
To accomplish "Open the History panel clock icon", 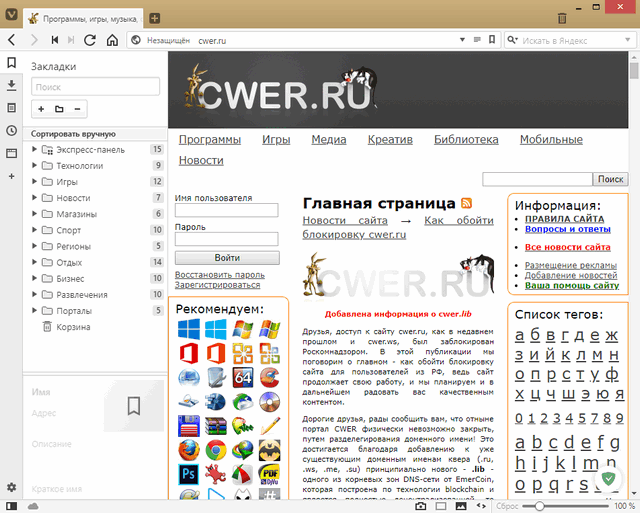I will (x=11, y=130).
